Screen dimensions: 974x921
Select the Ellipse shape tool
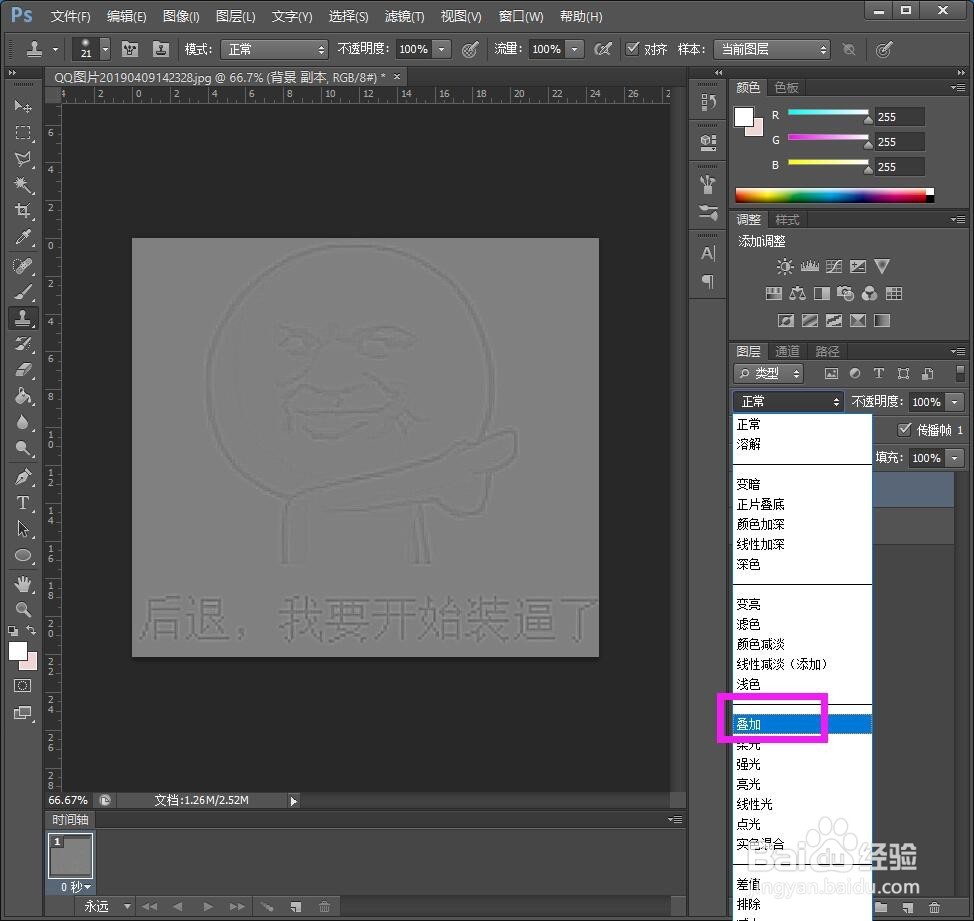[22, 555]
